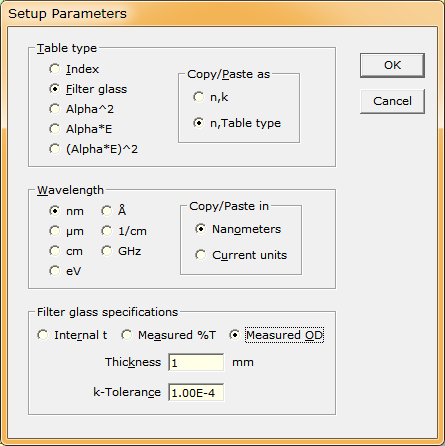Click the Thickness input field
Screen dimensions: 445x446
point(196,362)
